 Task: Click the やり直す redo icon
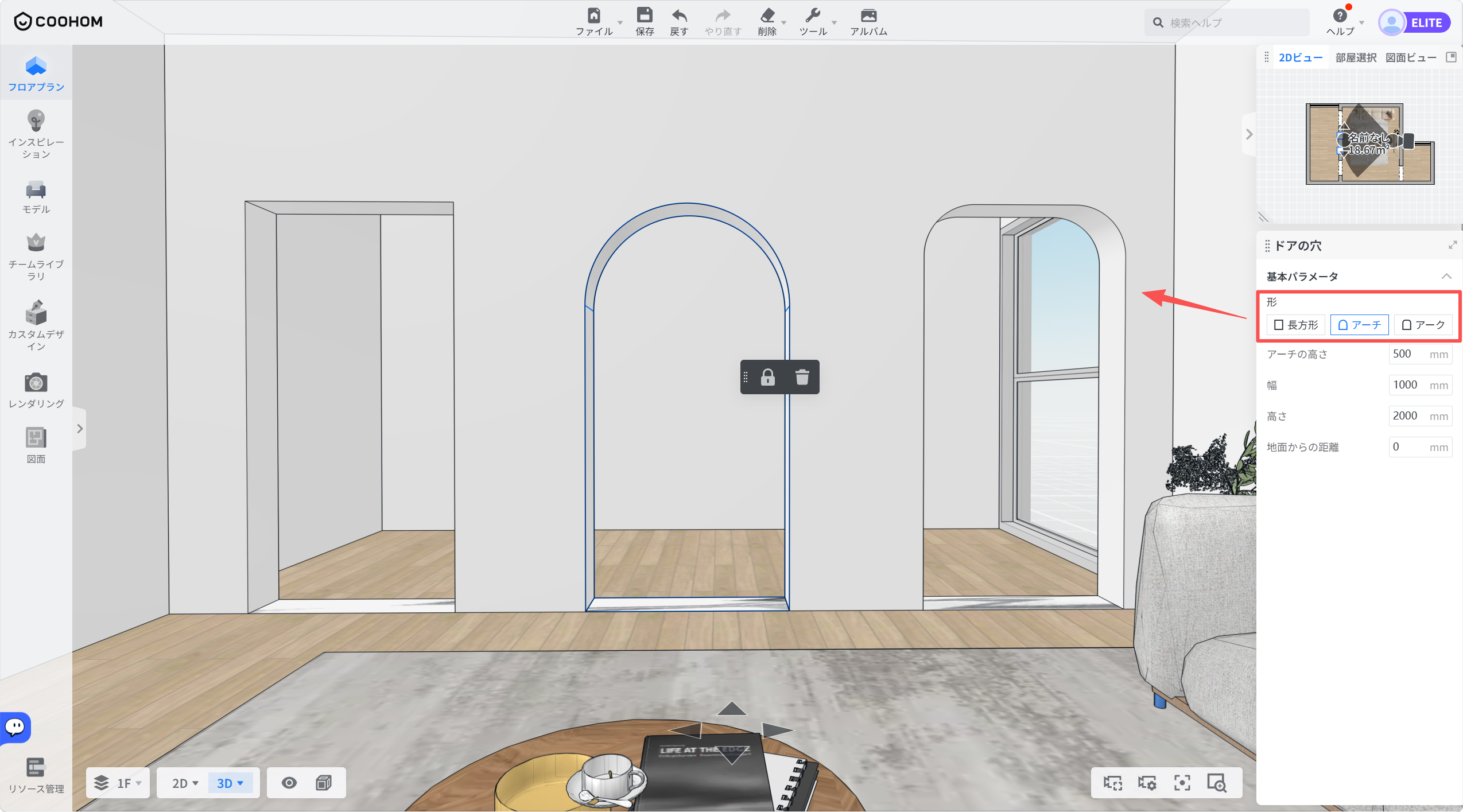(723, 22)
